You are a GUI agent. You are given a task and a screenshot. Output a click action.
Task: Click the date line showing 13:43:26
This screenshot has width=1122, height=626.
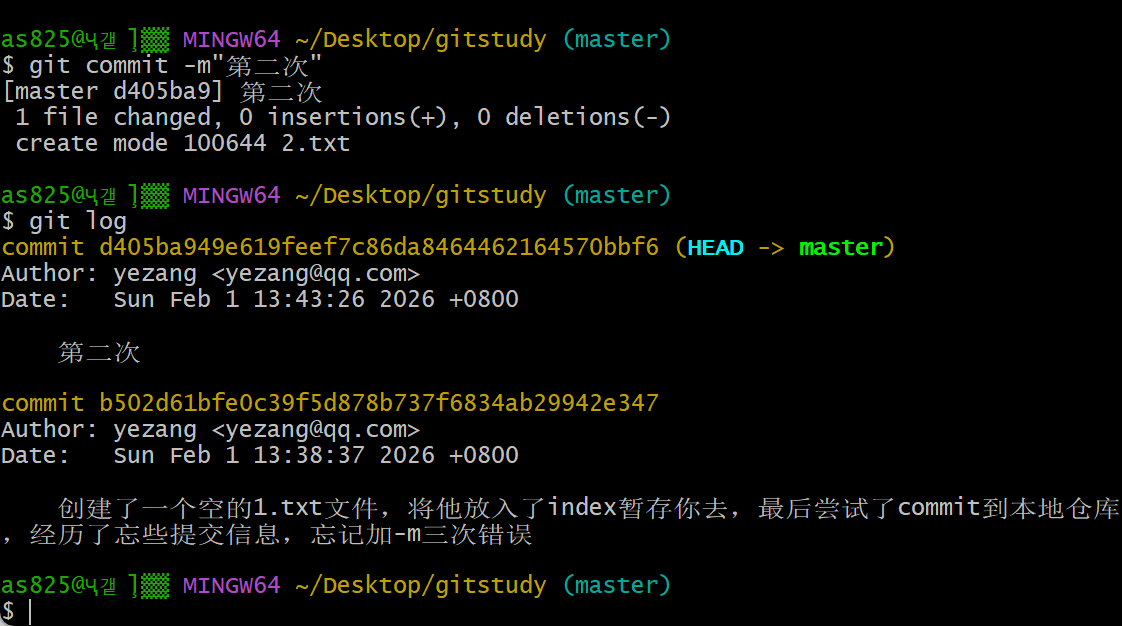pyautogui.click(x=260, y=299)
